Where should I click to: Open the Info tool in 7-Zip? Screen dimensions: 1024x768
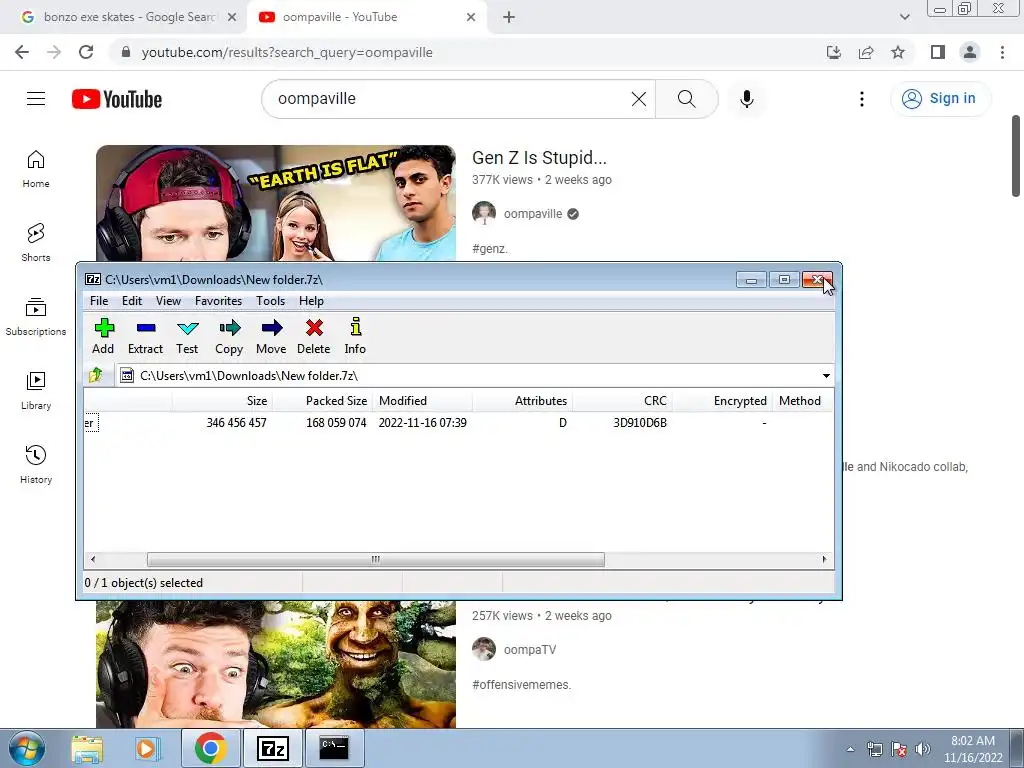(355, 336)
